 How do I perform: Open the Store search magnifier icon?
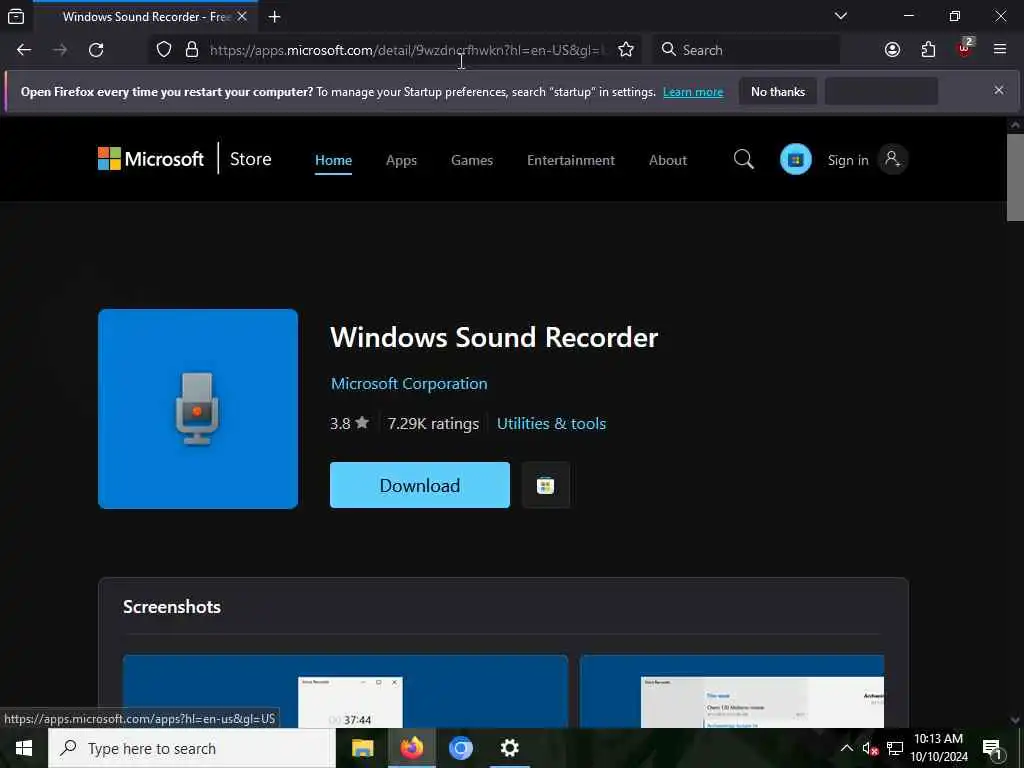pyautogui.click(x=743, y=159)
